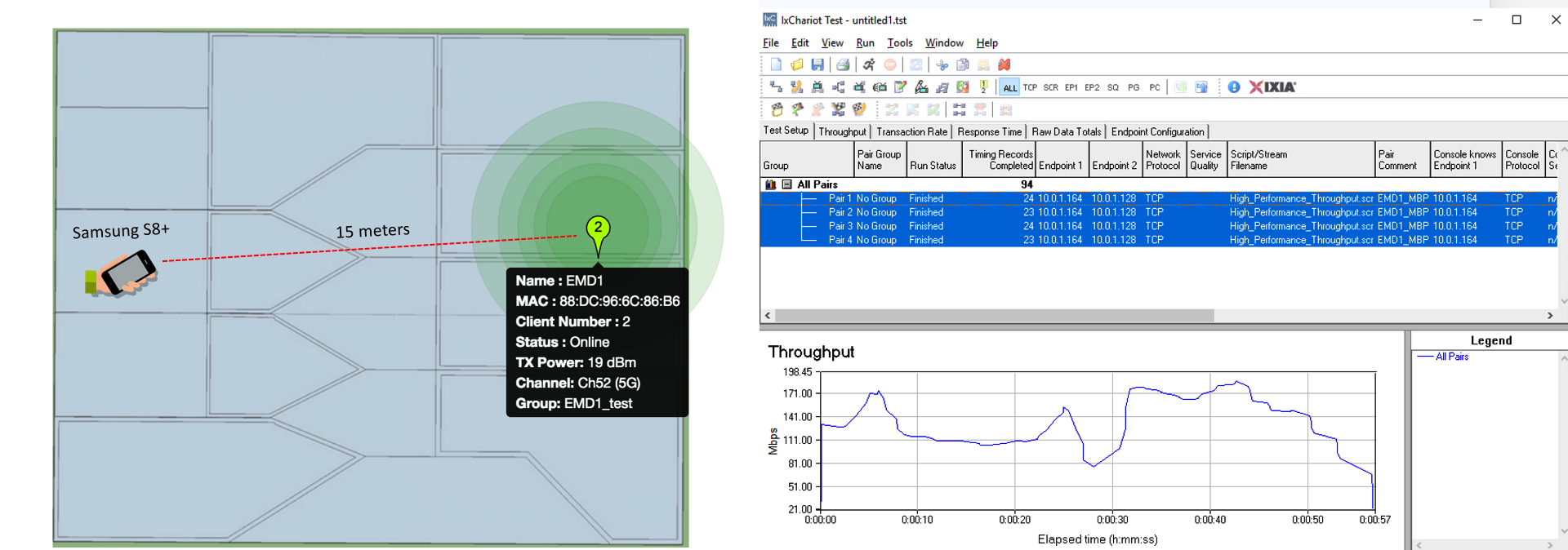
Task: Click the right scroll arrow of pairs table
Action: (x=1550, y=315)
